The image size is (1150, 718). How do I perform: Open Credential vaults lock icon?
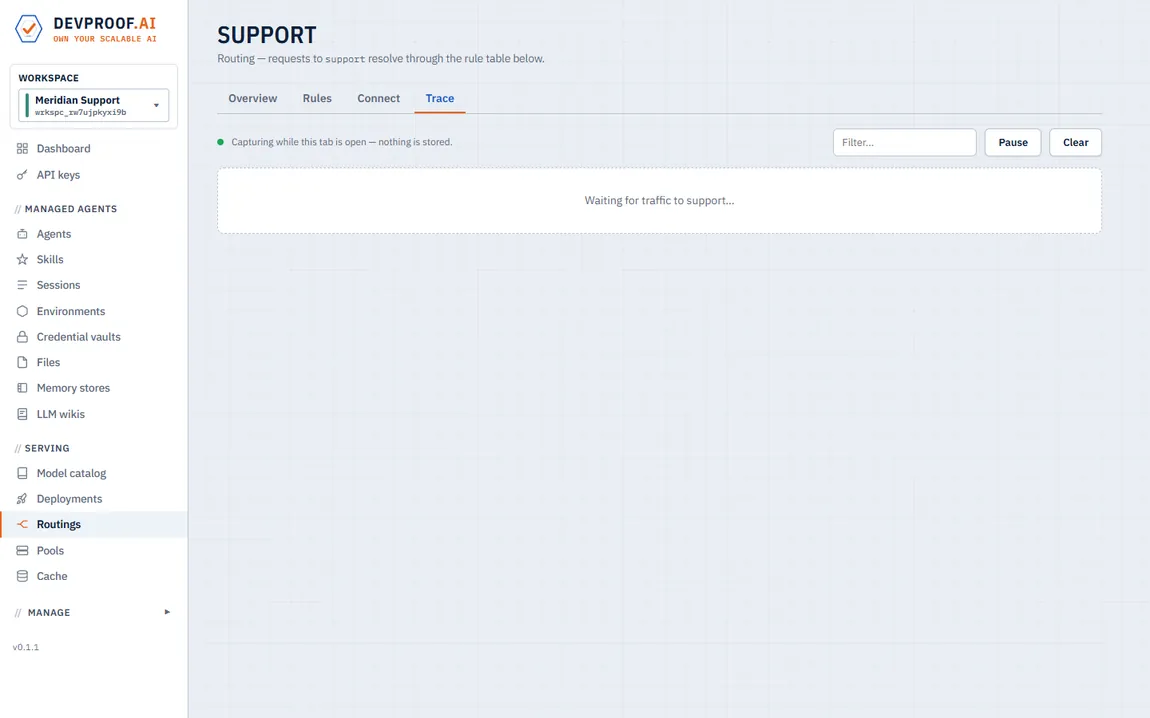coord(22,337)
